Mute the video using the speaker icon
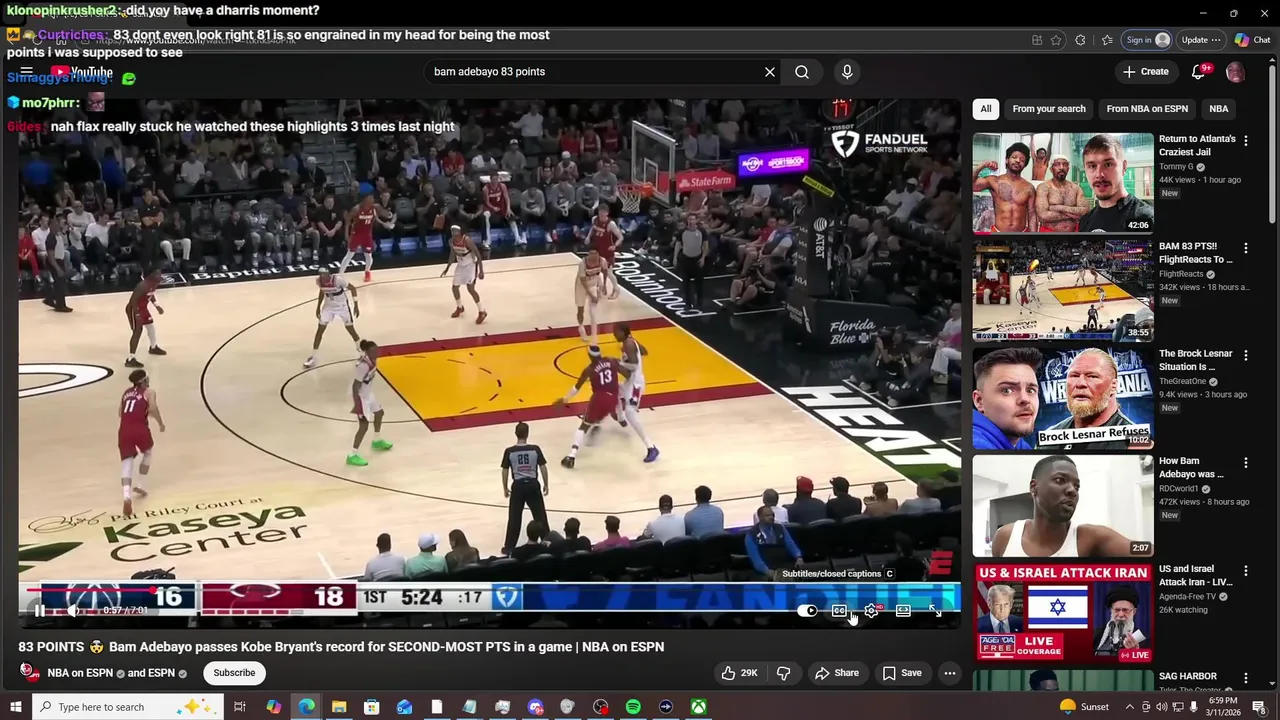This screenshot has height=720, width=1280. 73,611
